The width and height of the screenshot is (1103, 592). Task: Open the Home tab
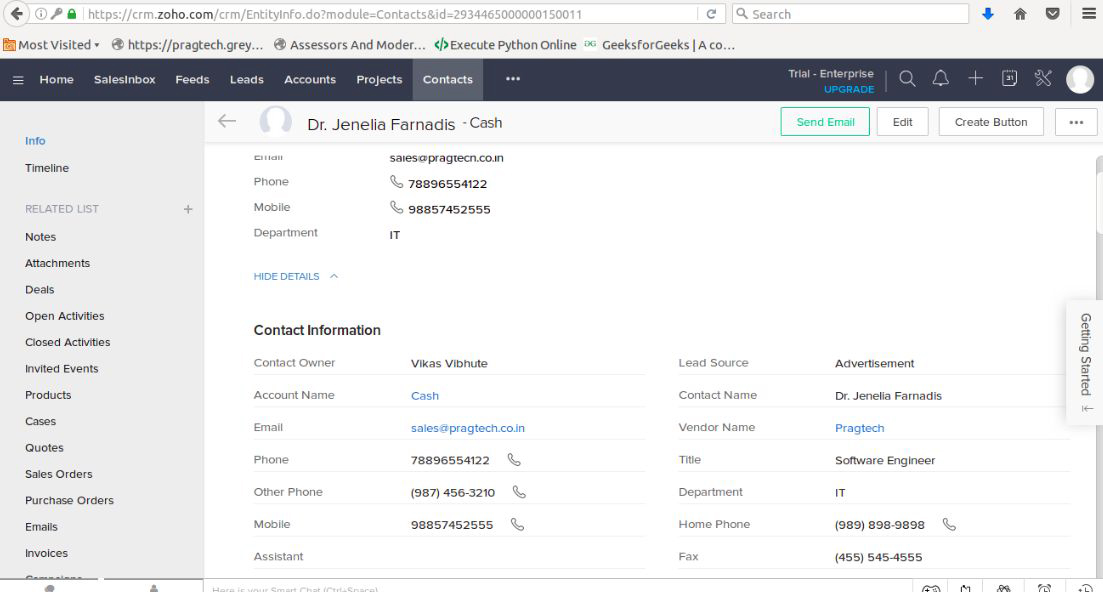[56, 79]
